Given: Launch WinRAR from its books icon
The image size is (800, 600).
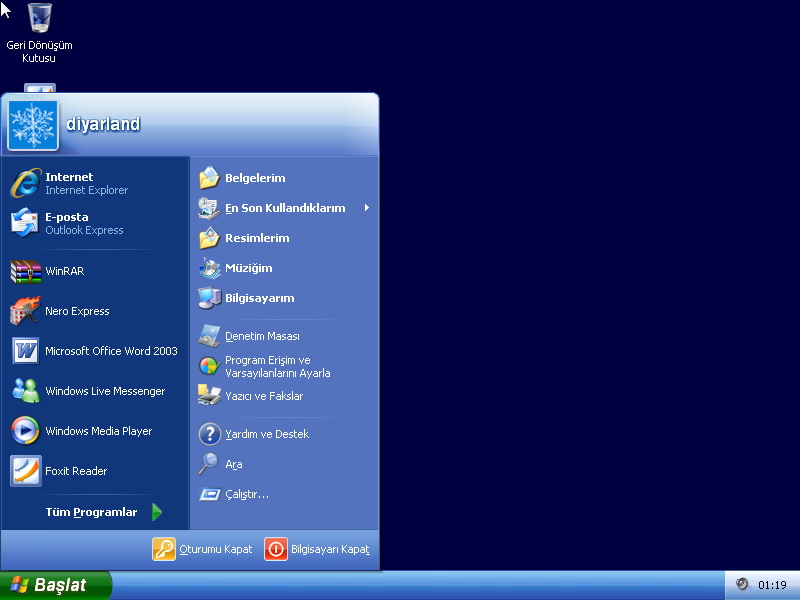Looking at the screenshot, I should (x=26, y=271).
